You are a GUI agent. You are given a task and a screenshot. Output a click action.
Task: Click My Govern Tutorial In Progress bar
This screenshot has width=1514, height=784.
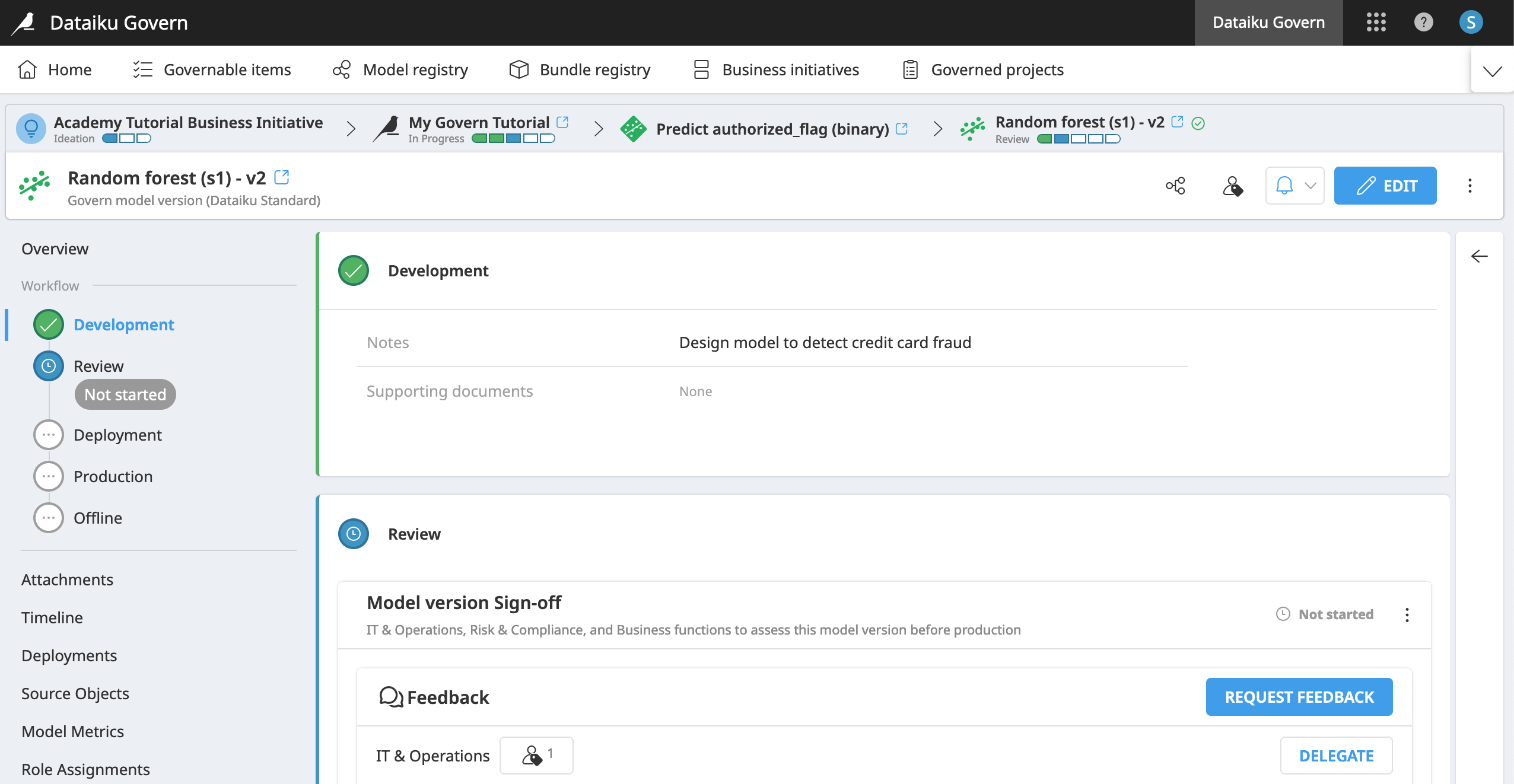coord(513,139)
